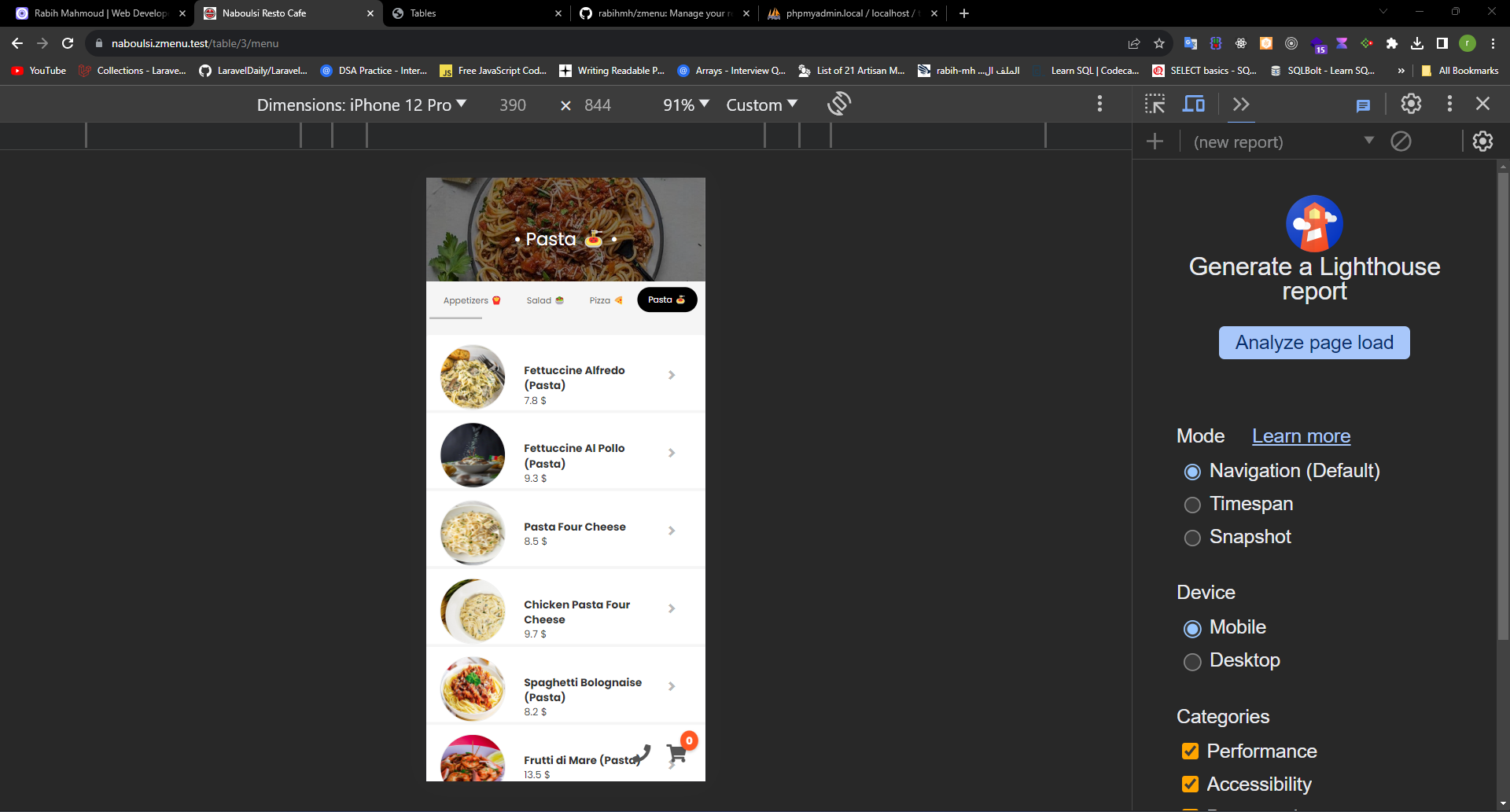Viewport: 1510px width, 812px height.
Task: Switch to Salad category tab
Action: pyautogui.click(x=545, y=300)
